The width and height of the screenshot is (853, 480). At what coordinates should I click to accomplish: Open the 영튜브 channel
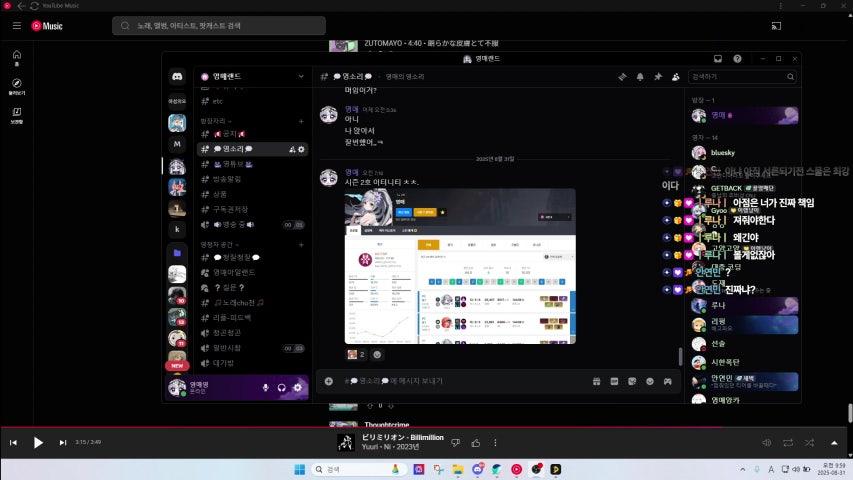click(252, 164)
